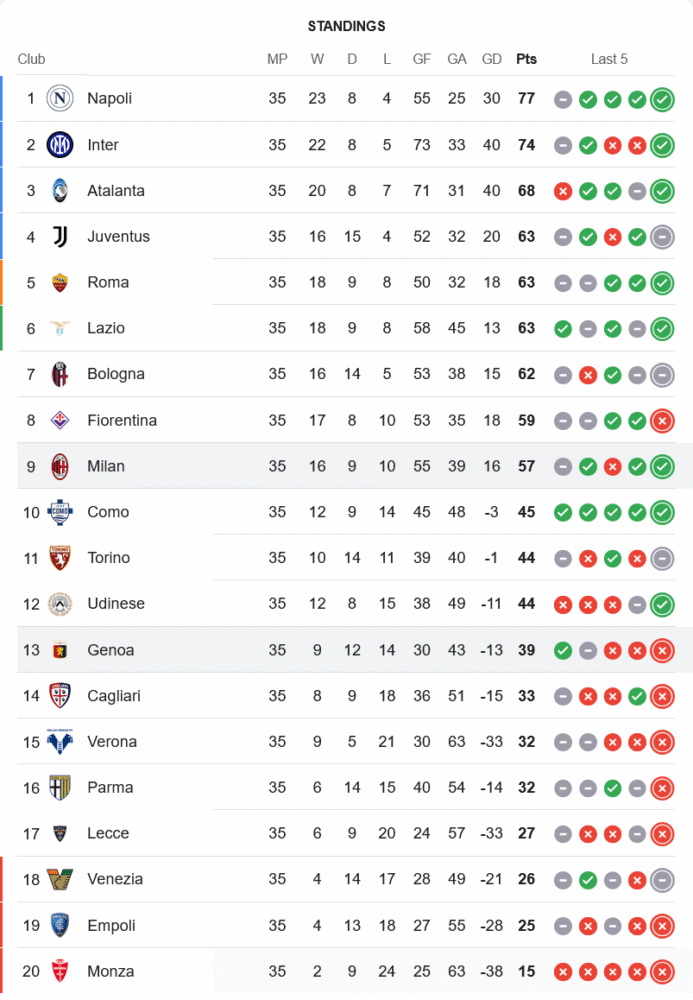Click the Genoa club crest icon
Screen dimensions: 693x1000
(x=60, y=650)
